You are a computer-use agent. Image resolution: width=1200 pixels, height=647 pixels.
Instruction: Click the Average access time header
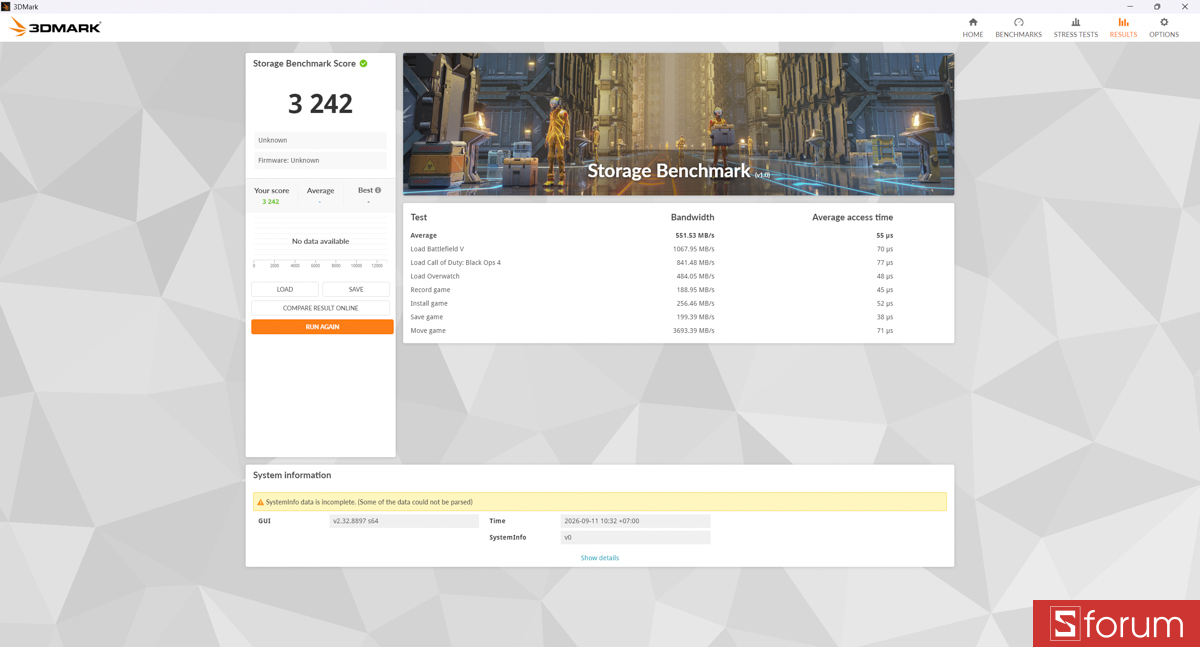(852, 217)
